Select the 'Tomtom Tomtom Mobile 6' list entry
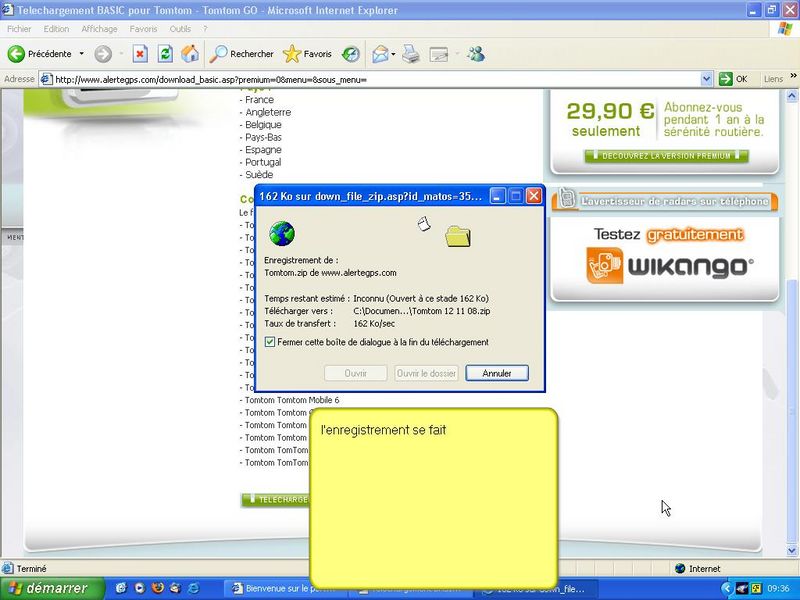 (x=292, y=400)
